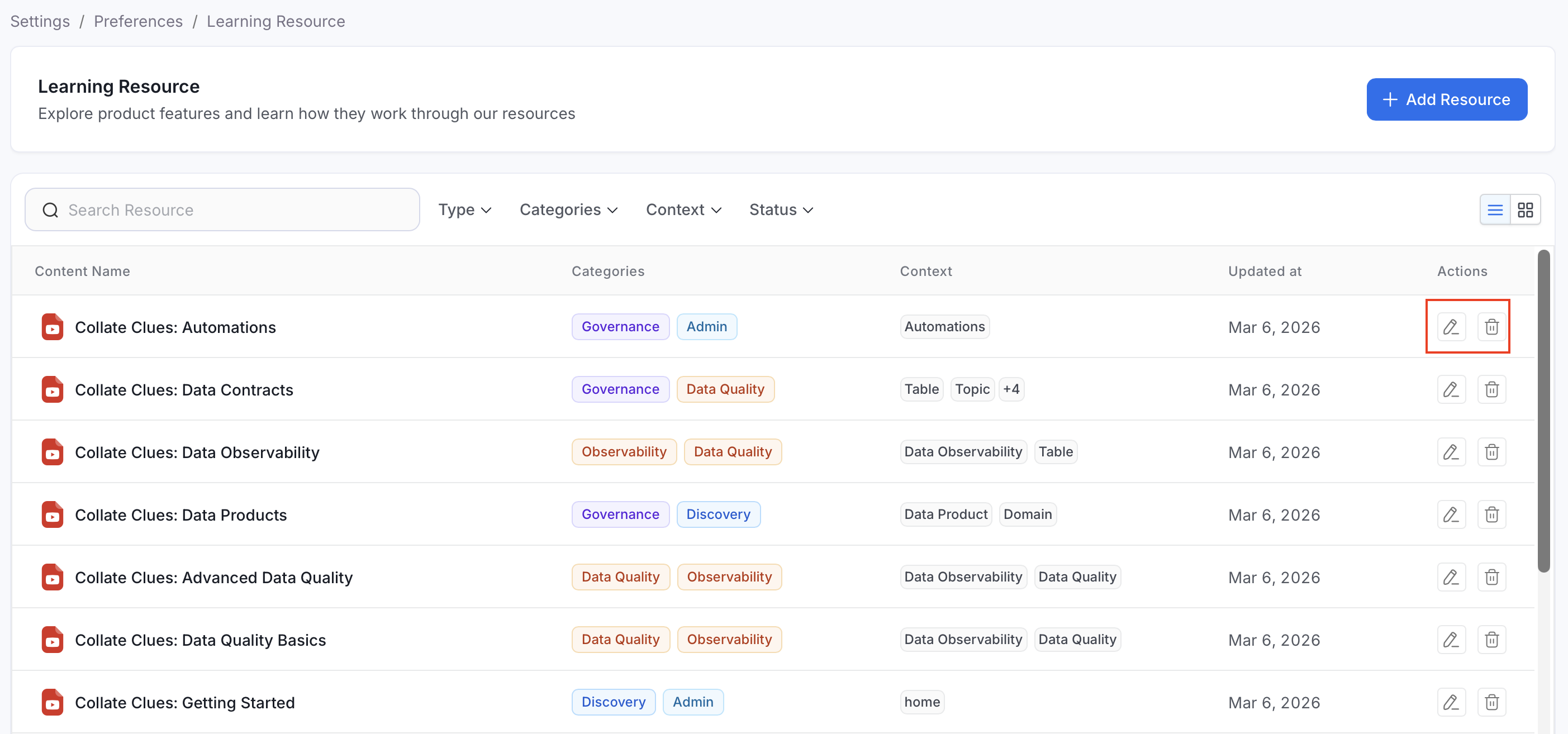Image resolution: width=1568 pixels, height=734 pixels.
Task: Click the video icon beside Data Quality Basics
Action: [53, 640]
